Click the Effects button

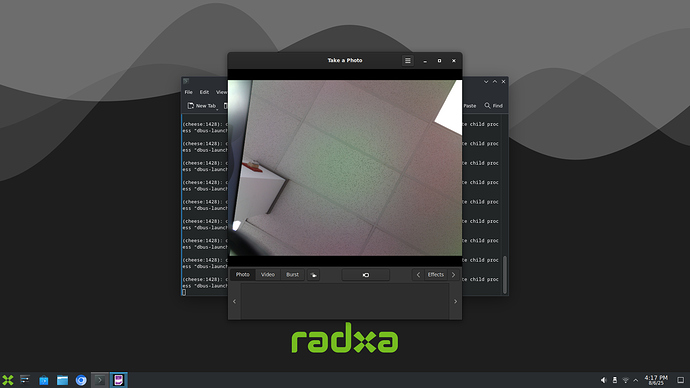click(436, 275)
